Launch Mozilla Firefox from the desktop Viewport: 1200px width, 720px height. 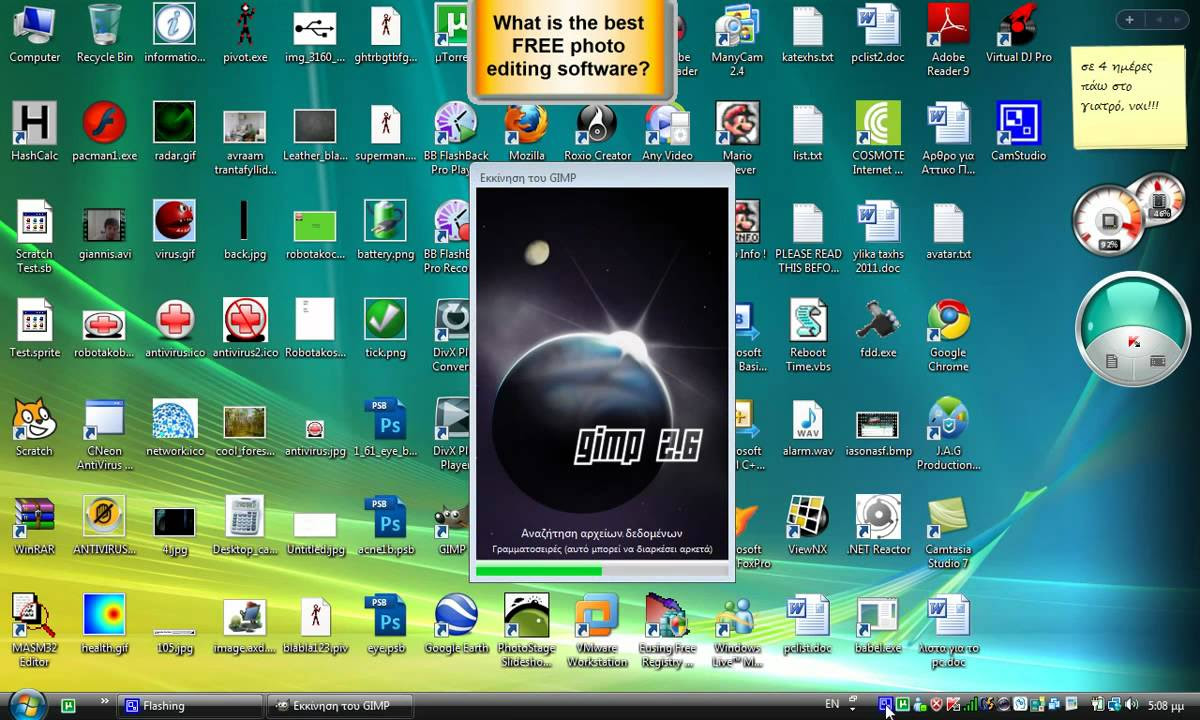[526, 130]
